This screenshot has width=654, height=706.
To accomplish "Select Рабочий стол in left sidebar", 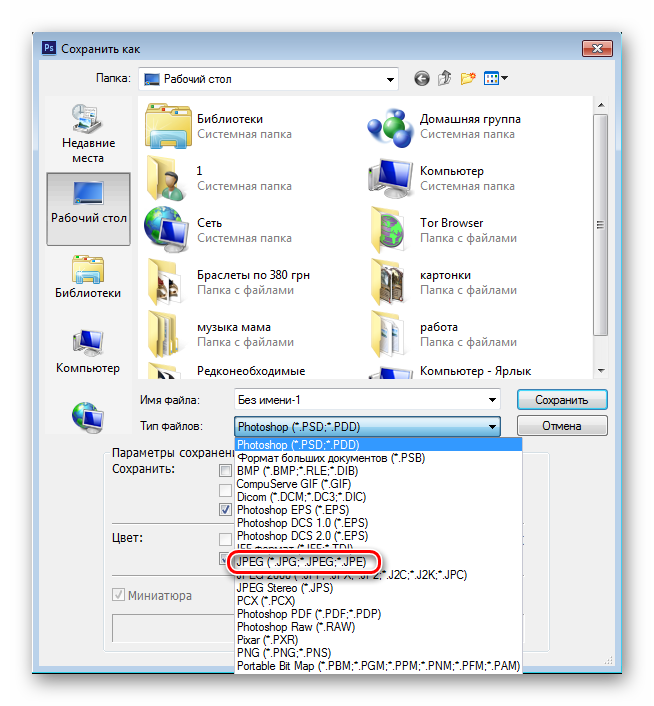I will point(88,209).
